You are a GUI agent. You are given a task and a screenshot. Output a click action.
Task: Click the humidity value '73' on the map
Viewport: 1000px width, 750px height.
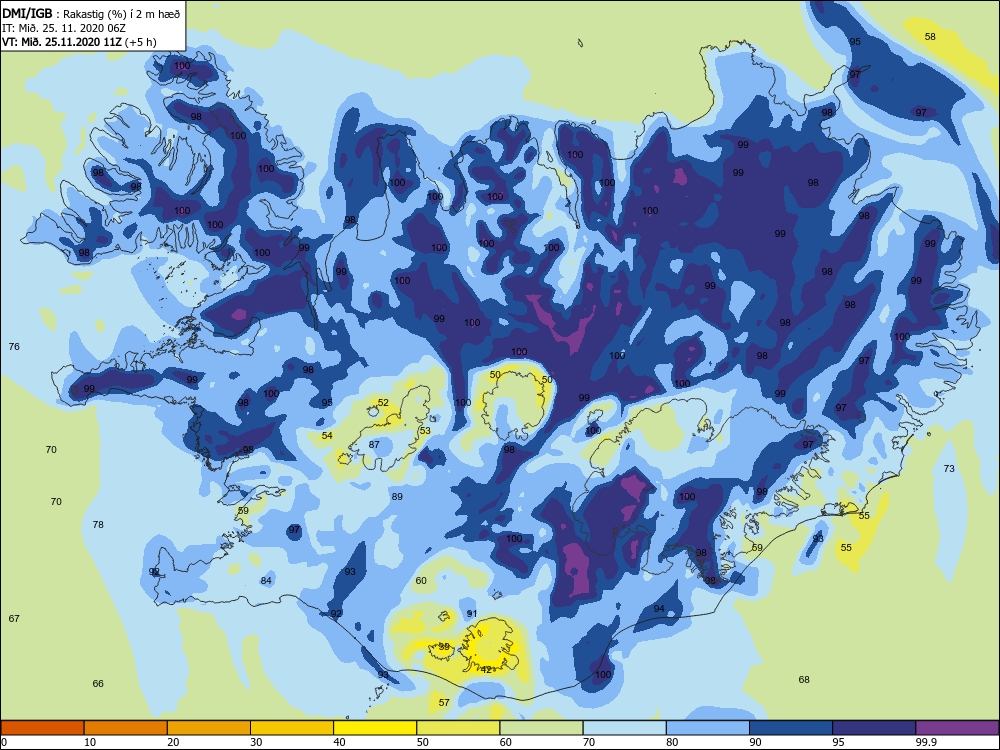[949, 468]
